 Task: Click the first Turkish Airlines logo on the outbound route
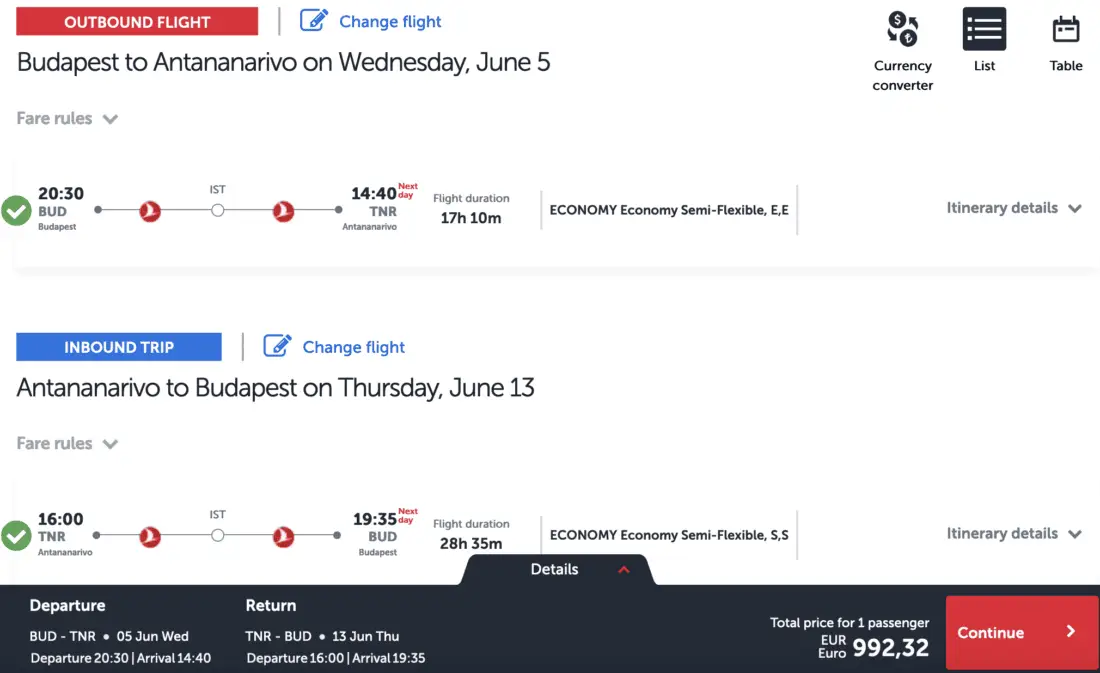pyautogui.click(x=150, y=211)
